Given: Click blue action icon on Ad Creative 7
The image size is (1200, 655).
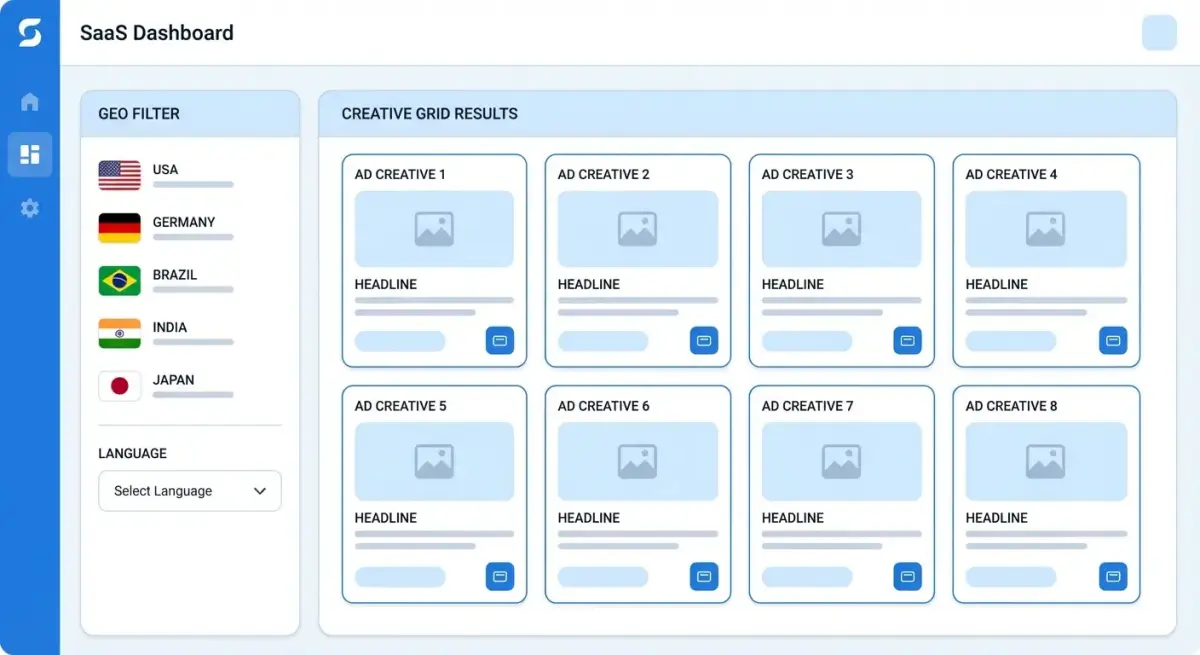Looking at the screenshot, I should click(907, 576).
